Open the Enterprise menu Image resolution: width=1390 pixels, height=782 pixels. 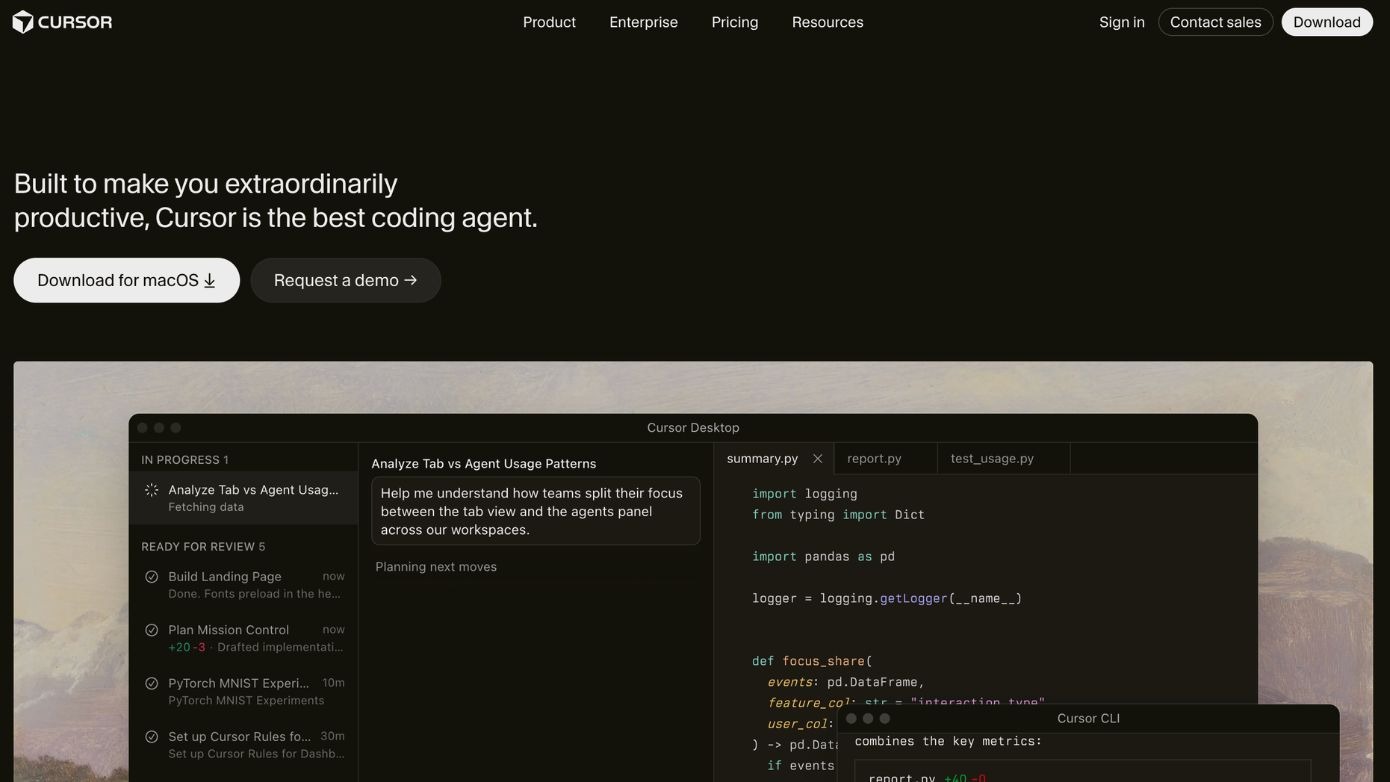point(643,22)
